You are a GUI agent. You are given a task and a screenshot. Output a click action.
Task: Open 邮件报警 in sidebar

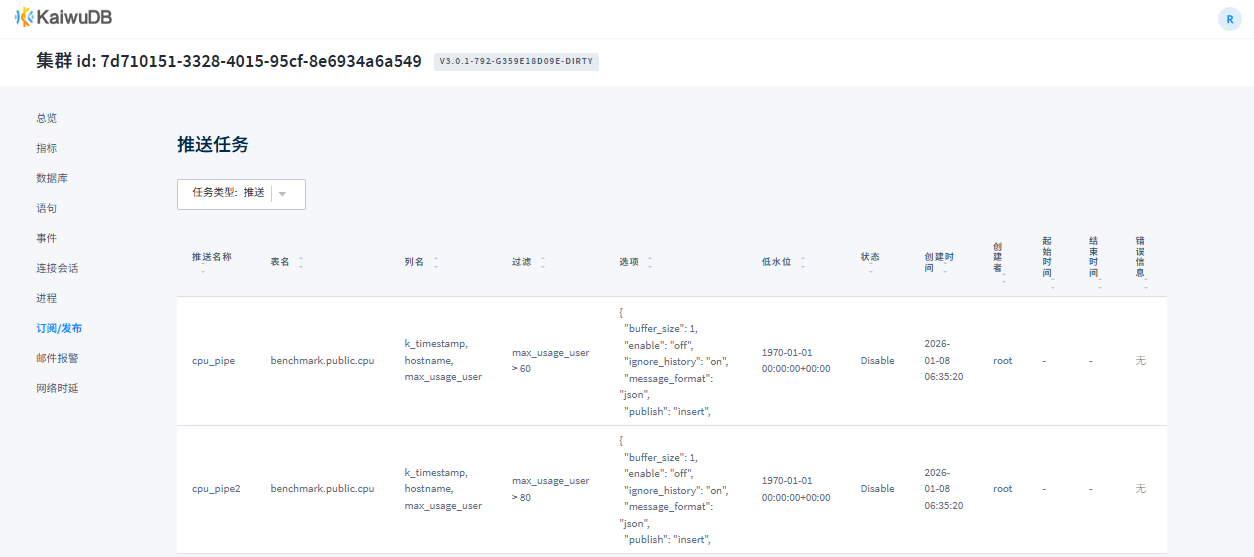(x=57, y=358)
